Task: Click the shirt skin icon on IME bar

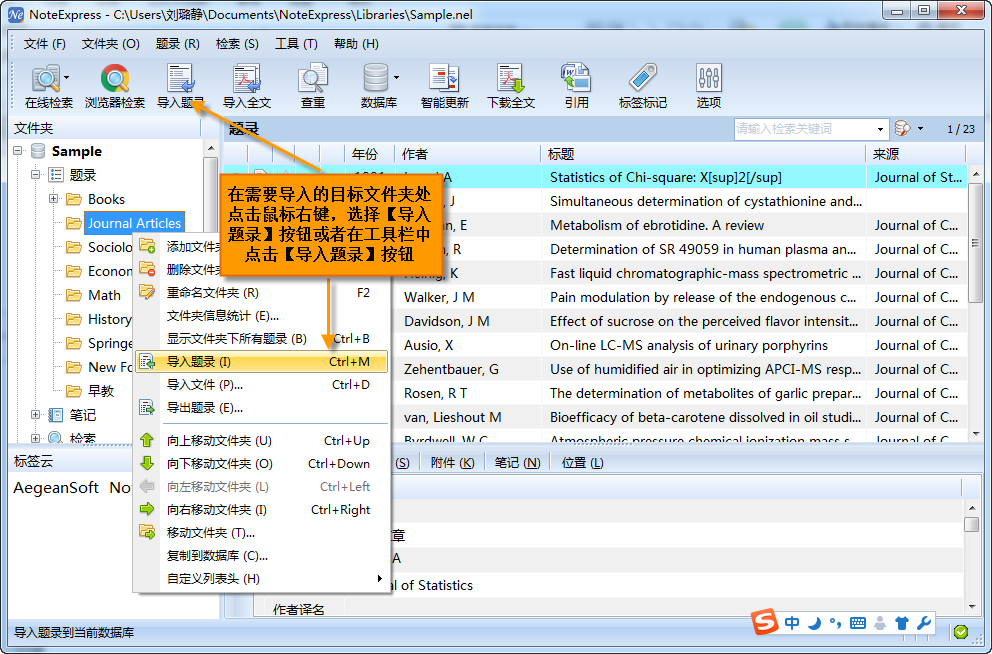Action: pyautogui.click(x=902, y=623)
